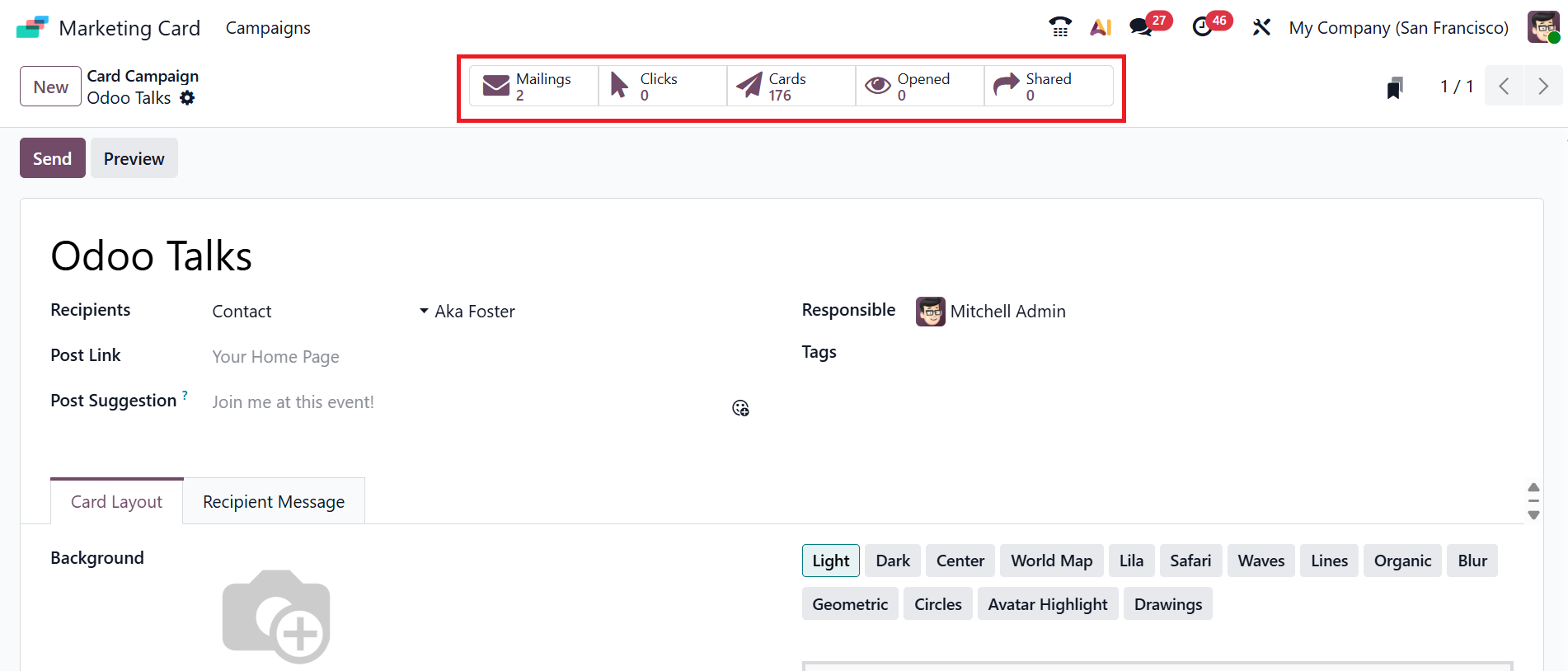Image resolution: width=1568 pixels, height=671 pixels.
Task: Open the Cards stat showing 176
Action: pos(791,86)
